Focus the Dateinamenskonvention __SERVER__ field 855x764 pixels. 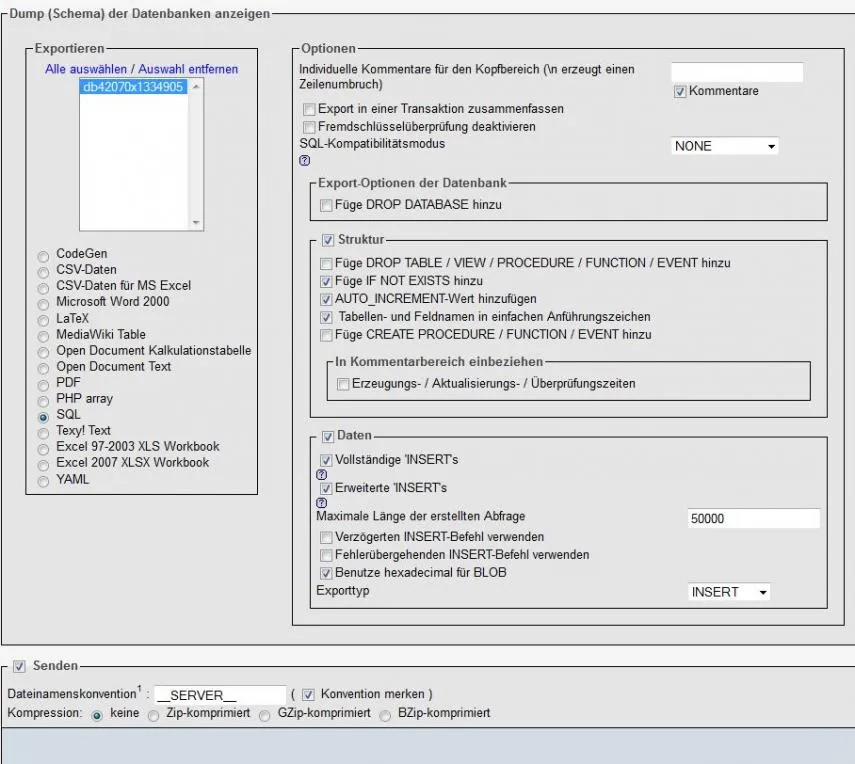point(220,695)
